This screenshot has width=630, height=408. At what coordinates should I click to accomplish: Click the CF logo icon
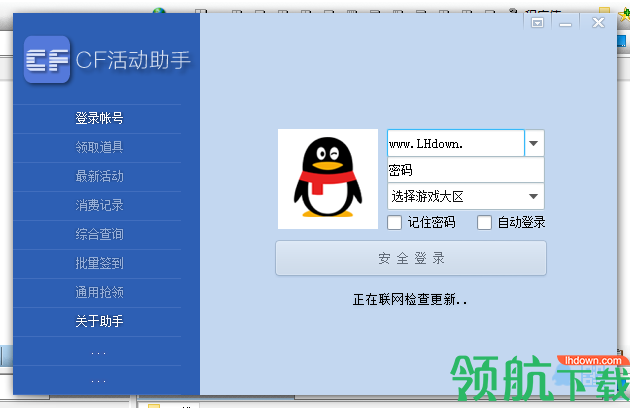[x=47, y=59]
